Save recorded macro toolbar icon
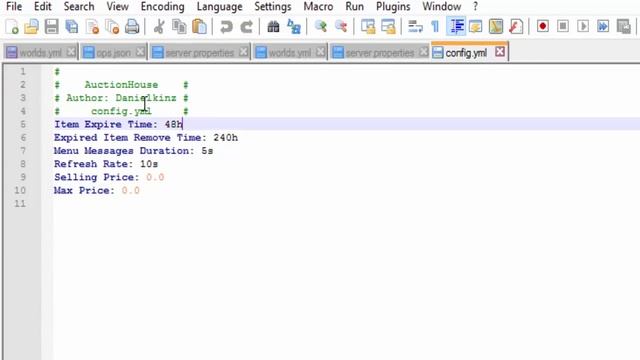640x360 pixels. tap(623, 27)
